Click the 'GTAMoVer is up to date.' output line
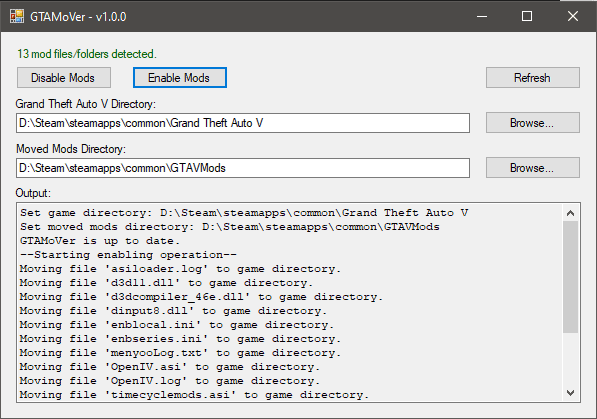Image resolution: width=597 pixels, height=419 pixels. (100, 241)
